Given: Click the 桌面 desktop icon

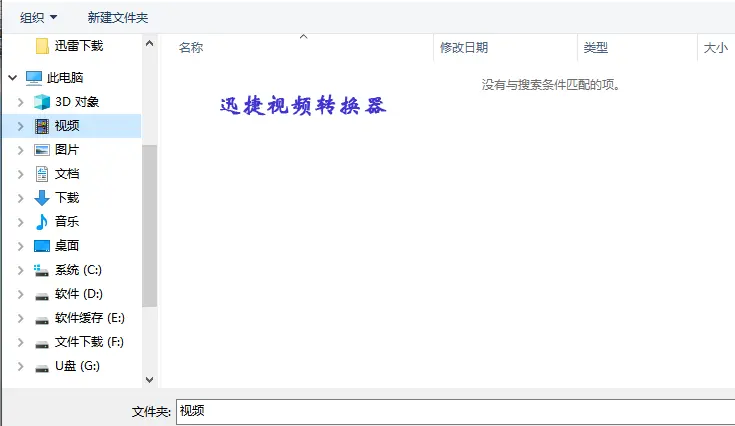Looking at the screenshot, I should (42, 246).
